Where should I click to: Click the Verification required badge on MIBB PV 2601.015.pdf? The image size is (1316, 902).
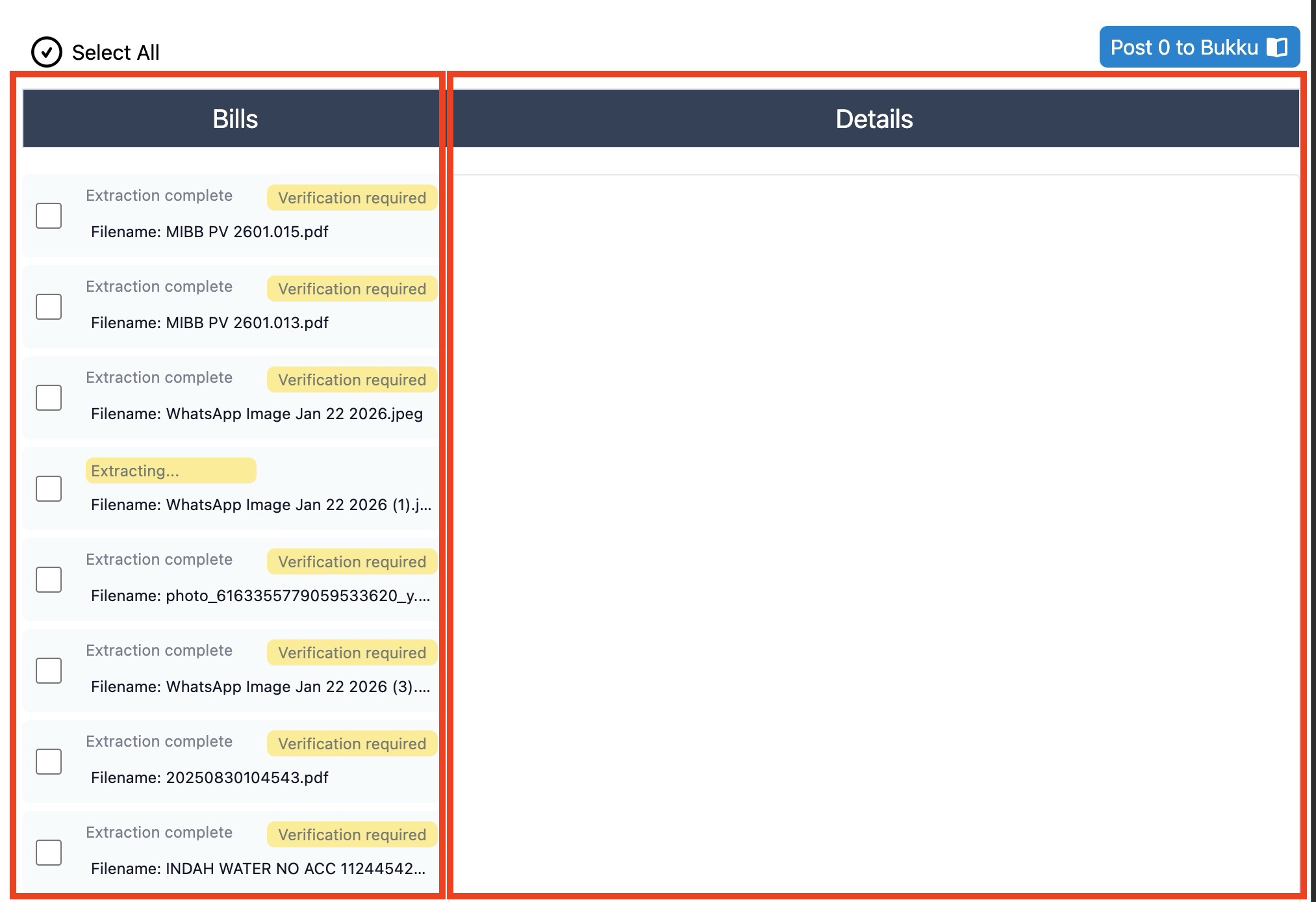(x=351, y=198)
